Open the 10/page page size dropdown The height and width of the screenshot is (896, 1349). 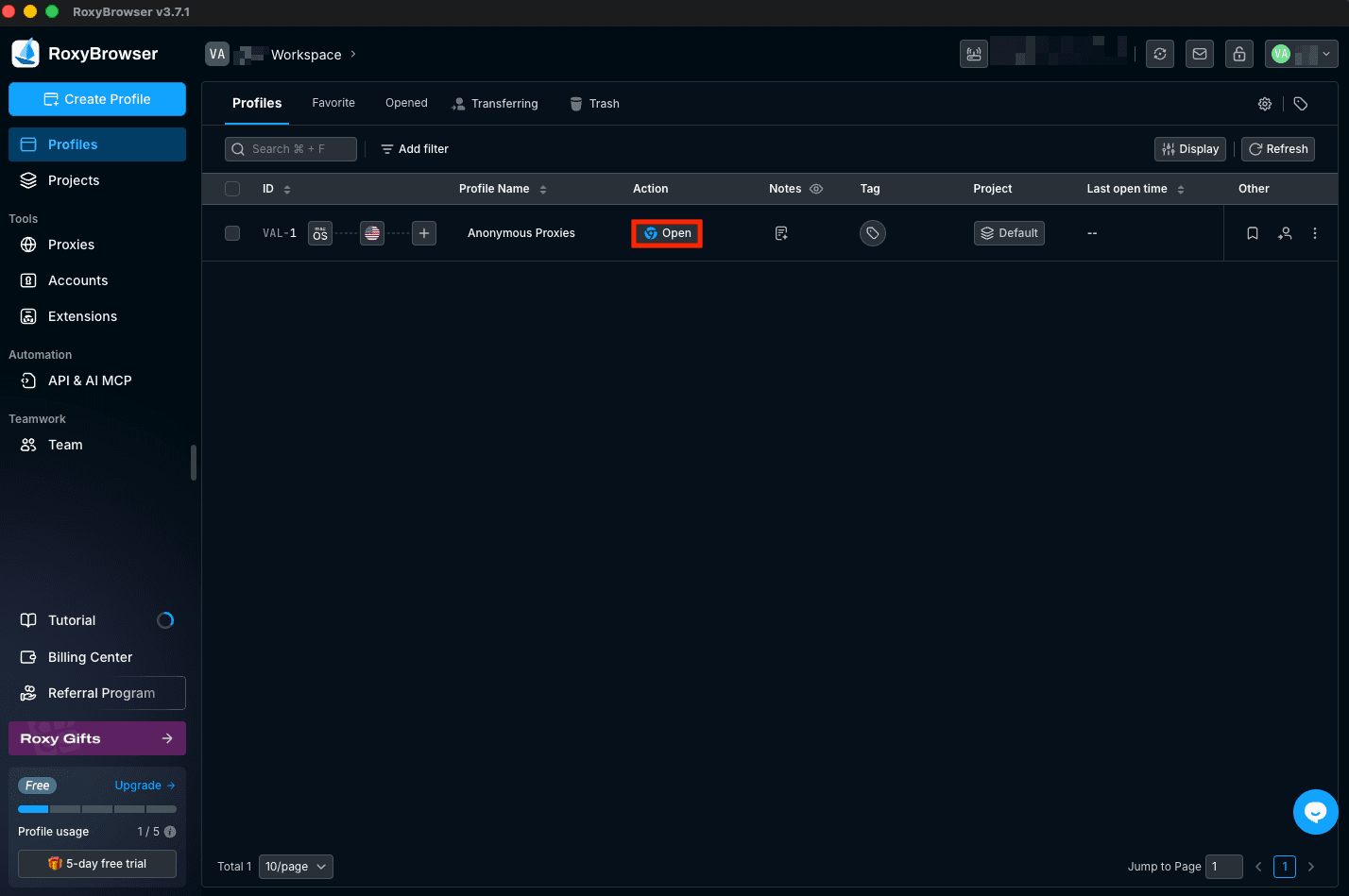[x=296, y=866]
